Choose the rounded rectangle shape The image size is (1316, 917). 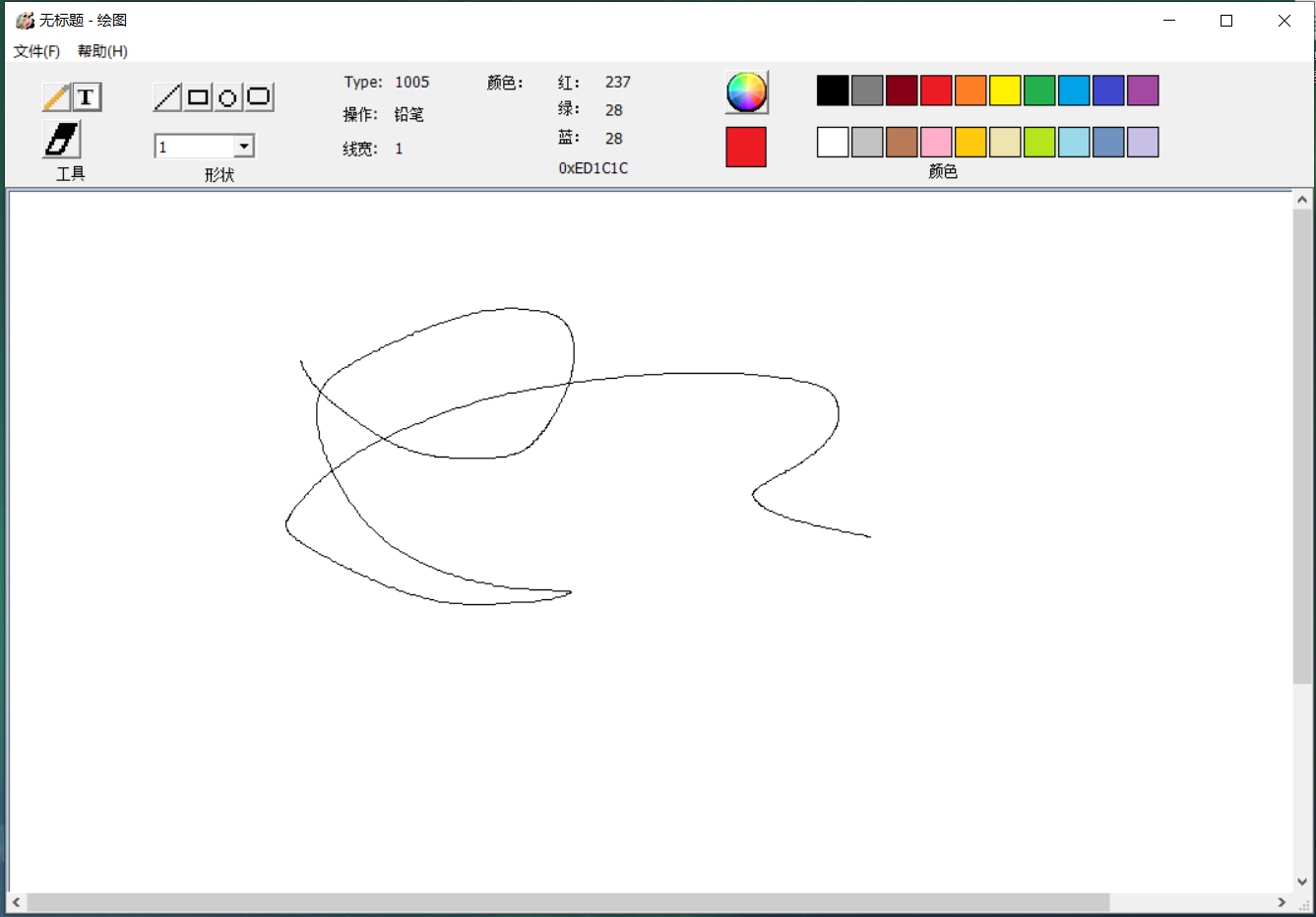pyautogui.click(x=258, y=96)
